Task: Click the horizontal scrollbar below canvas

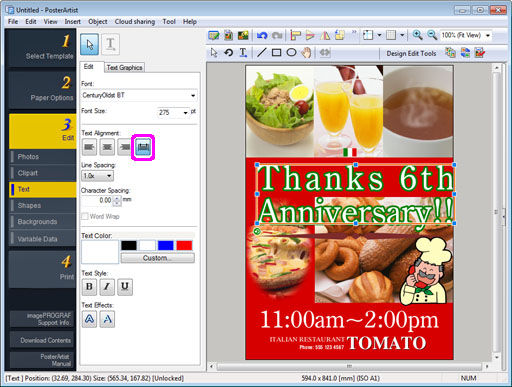Action: click(x=349, y=366)
